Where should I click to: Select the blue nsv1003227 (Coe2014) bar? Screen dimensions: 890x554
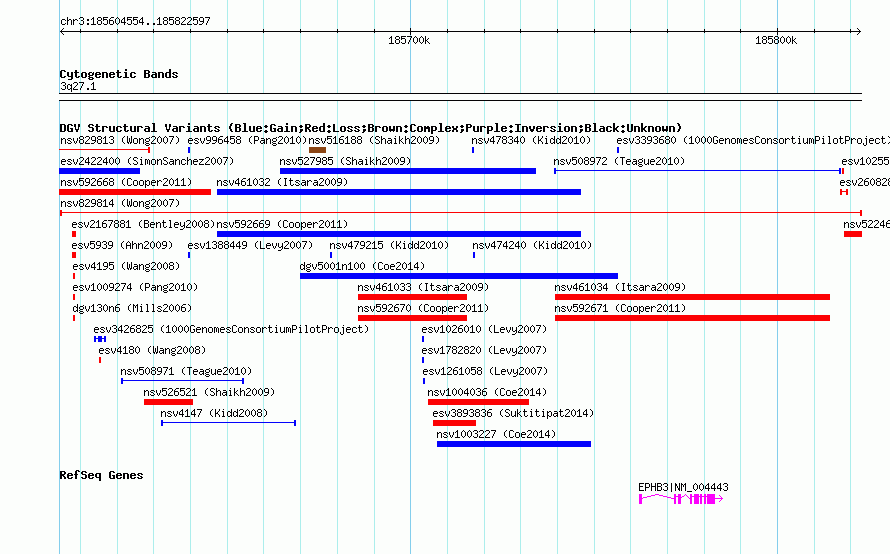[514, 444]
